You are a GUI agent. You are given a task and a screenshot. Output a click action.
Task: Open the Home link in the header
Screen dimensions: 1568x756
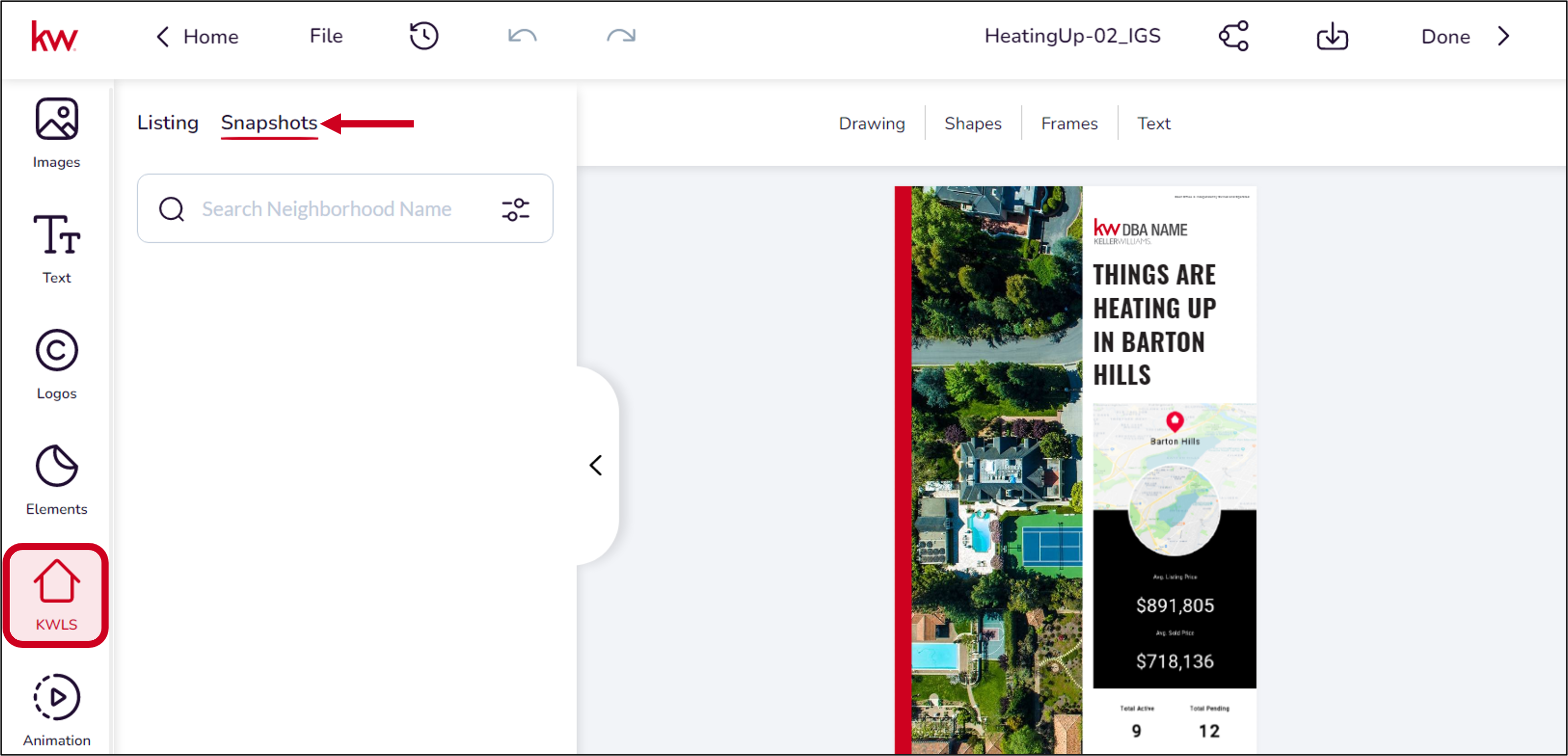(211, 37)
